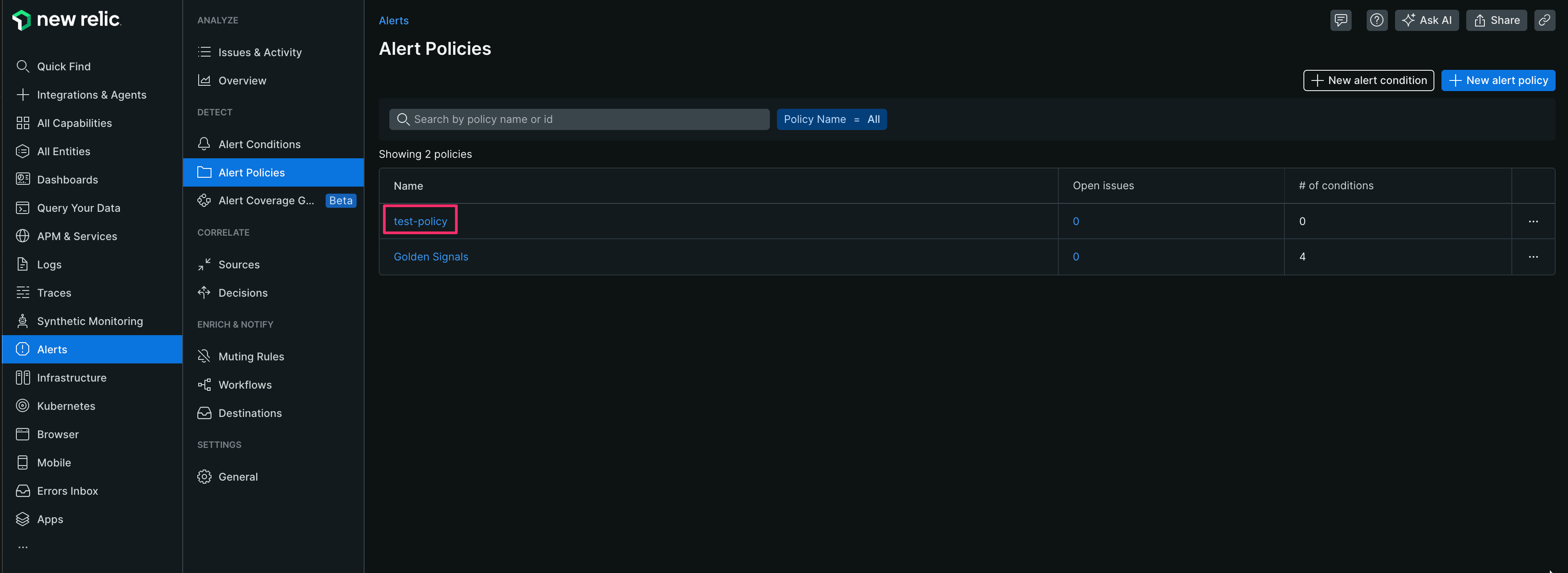Click the Beta badge on Alert Coverage Gaps
Viewport: 1568px width, 573px height.
pyautogui.click(x=340, y=200)
